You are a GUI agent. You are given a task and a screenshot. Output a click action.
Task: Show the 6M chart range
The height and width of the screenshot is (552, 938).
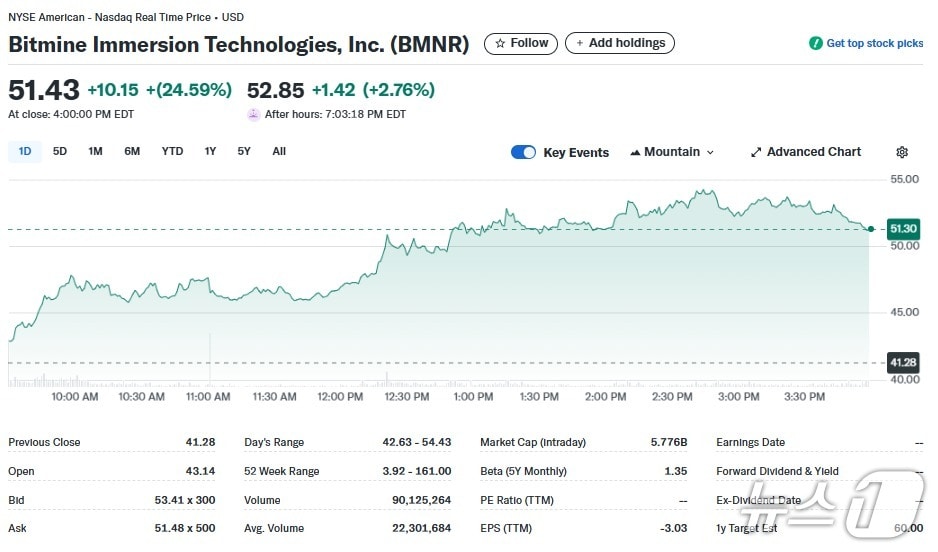132,151
